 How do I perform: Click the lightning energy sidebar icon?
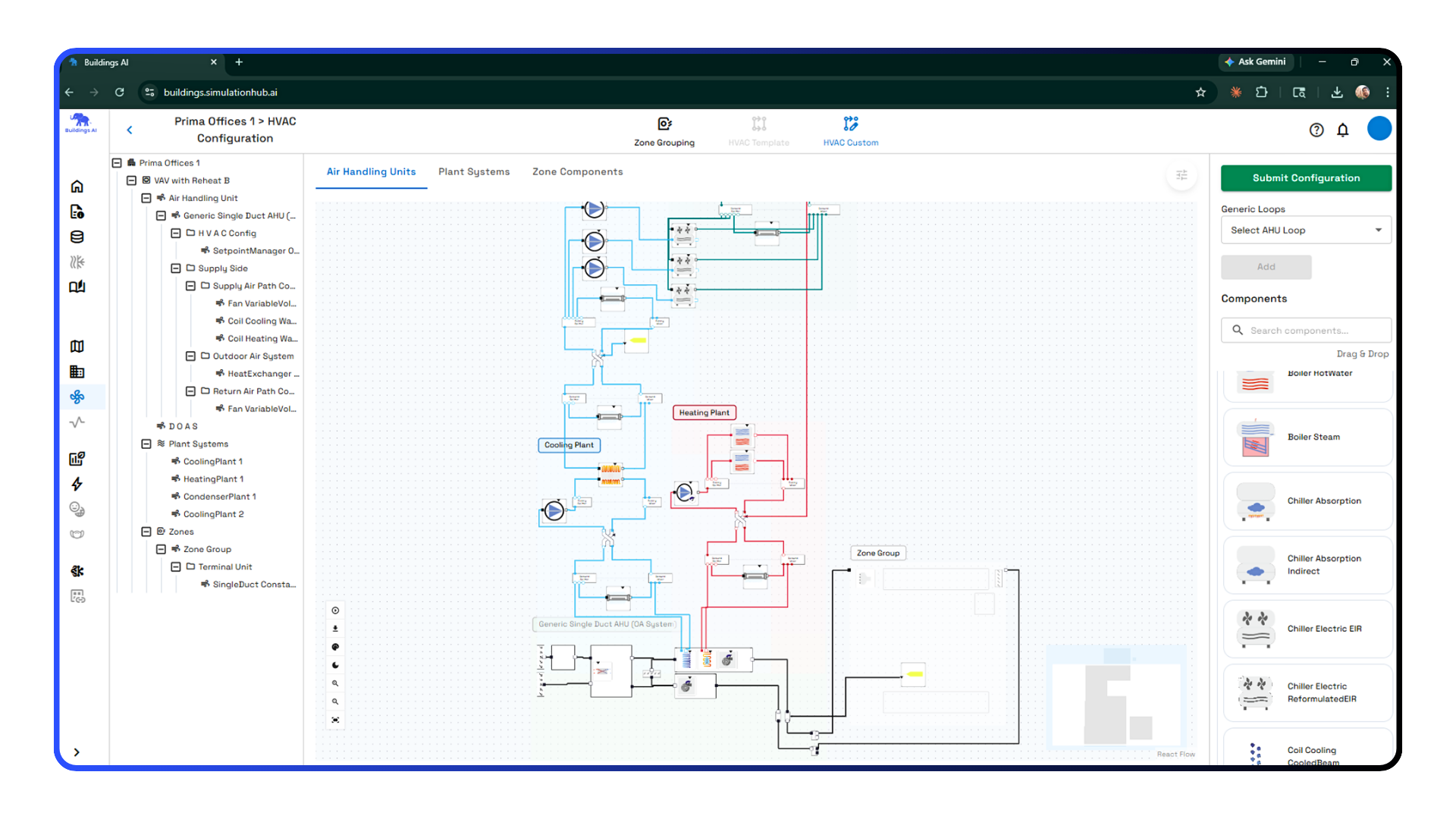77,484
